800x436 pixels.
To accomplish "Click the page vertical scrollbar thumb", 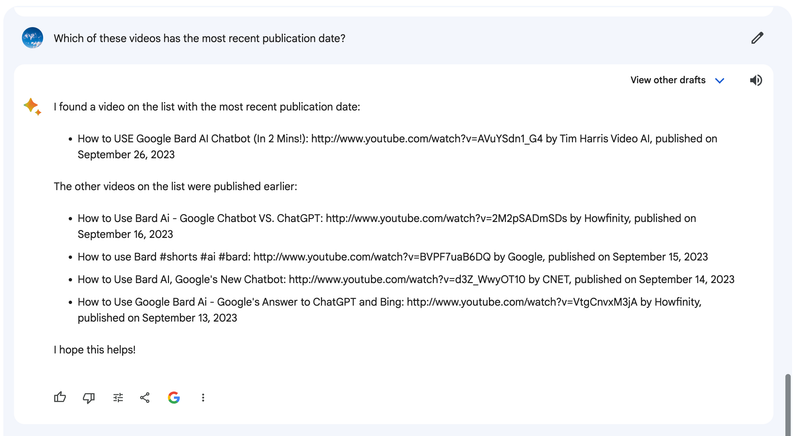I will click(x=789, y=405).
